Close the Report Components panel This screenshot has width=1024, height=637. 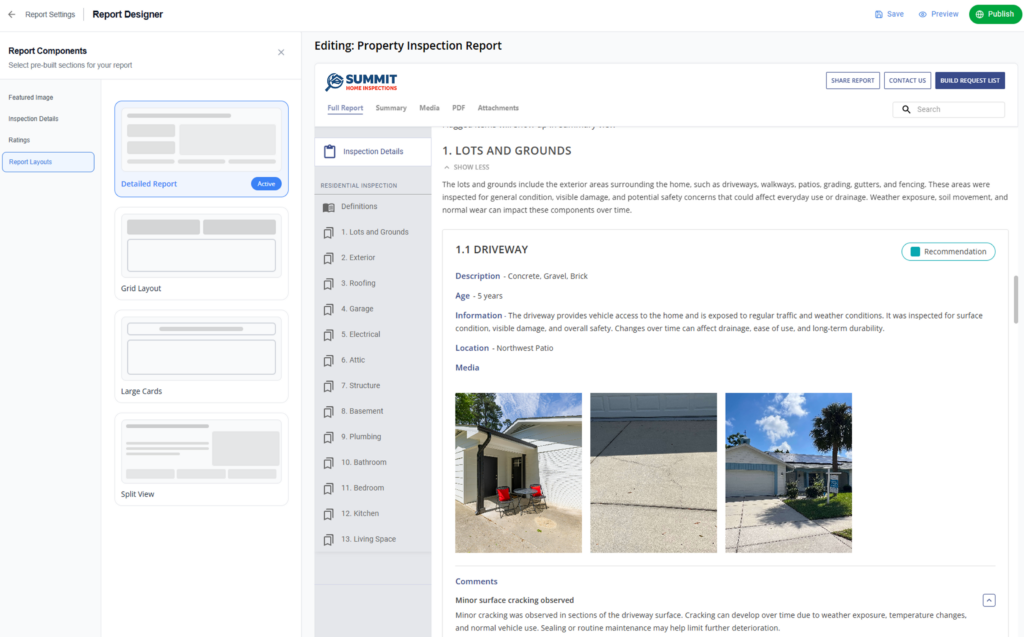[280, 52]
